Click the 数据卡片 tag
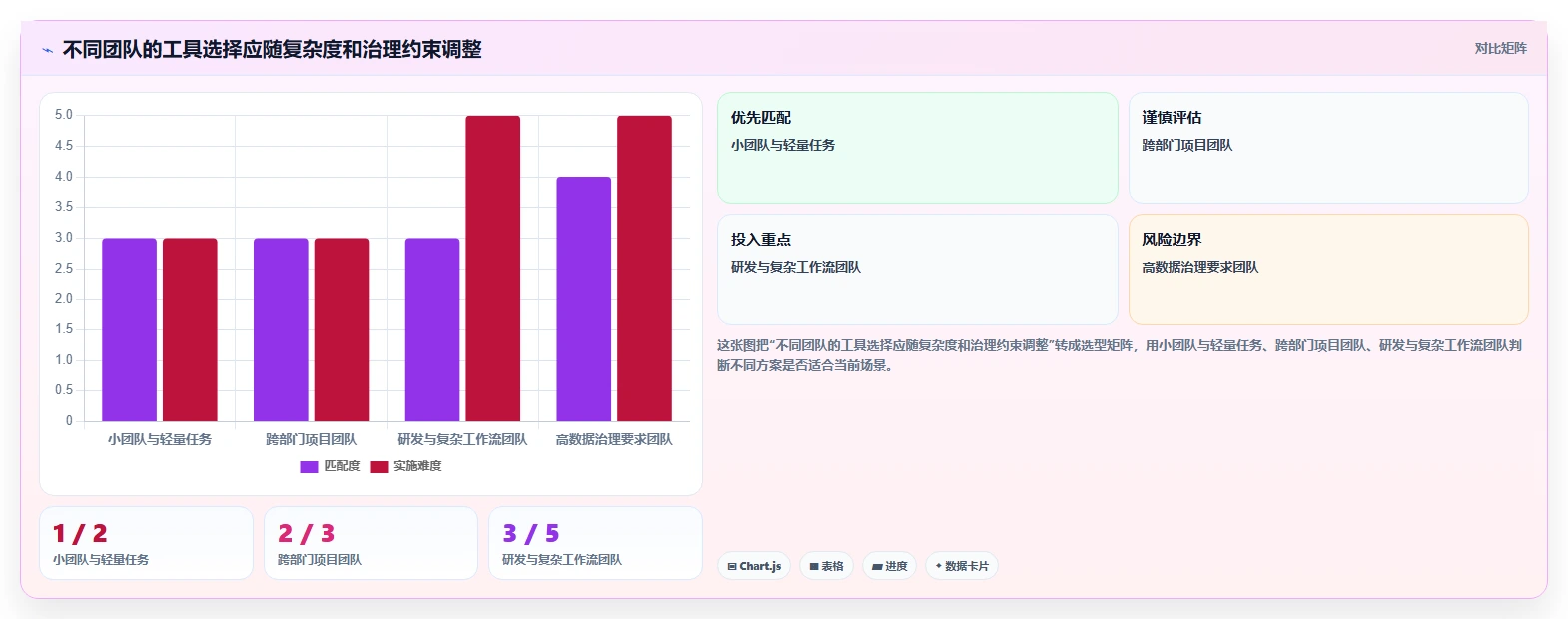 tap(962, 566)
